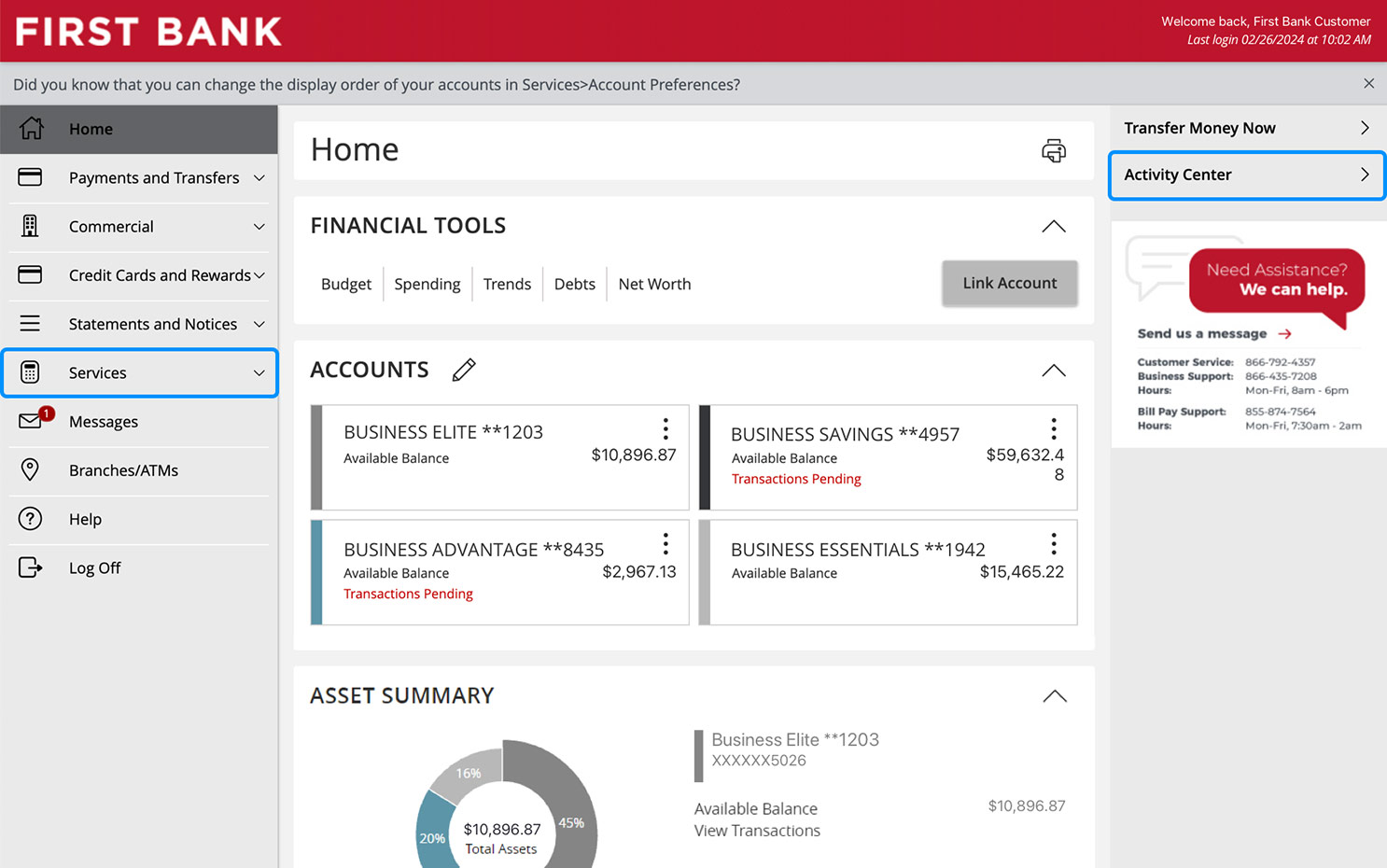1387x868 pixels.
Task: Click the Business Elite **1203 summary heading
Action: pyautogui.click(x=795, y=739)
